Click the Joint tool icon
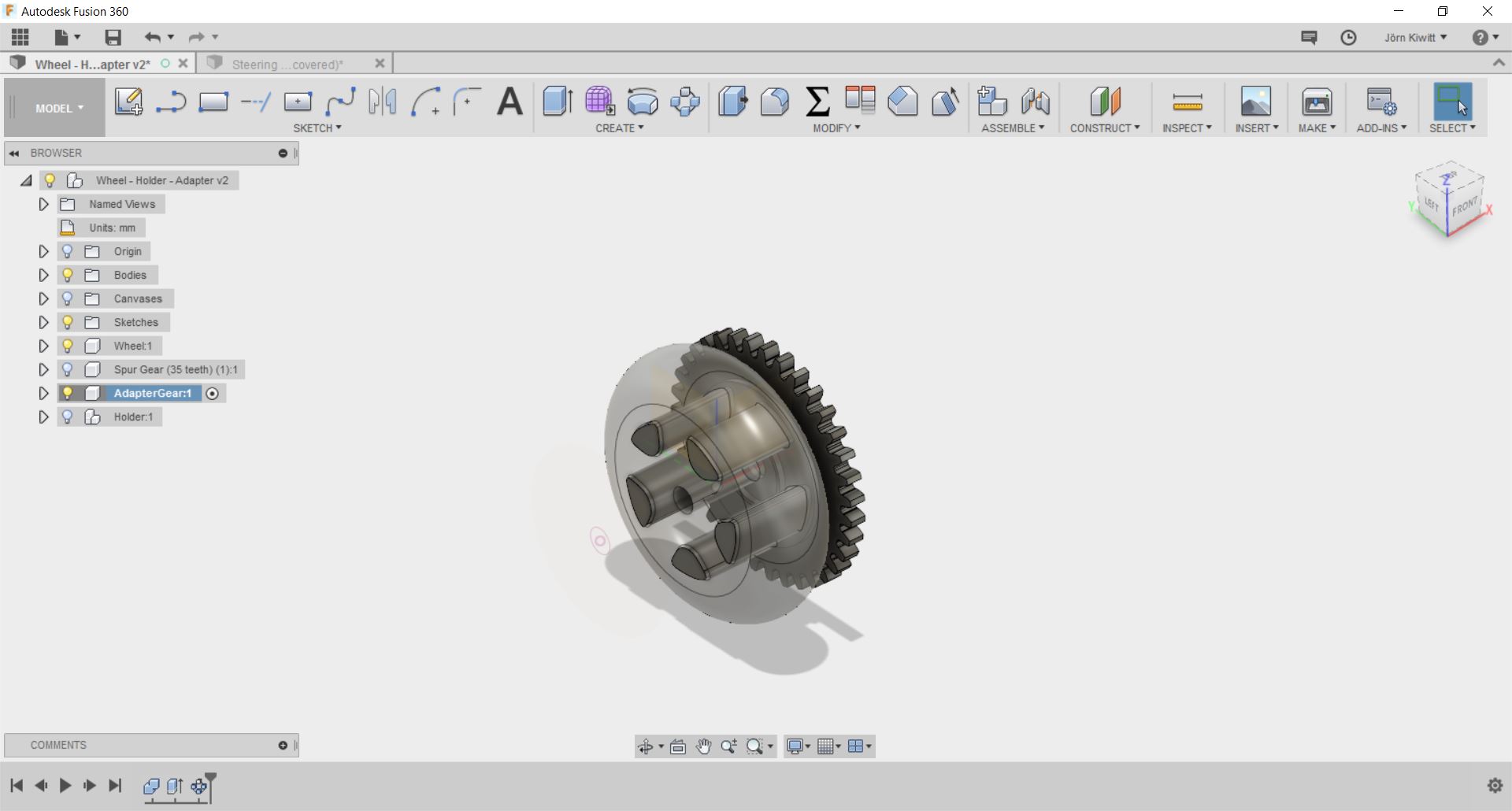The height and width of the screenshot is (811, 1512). [1036, 102]
